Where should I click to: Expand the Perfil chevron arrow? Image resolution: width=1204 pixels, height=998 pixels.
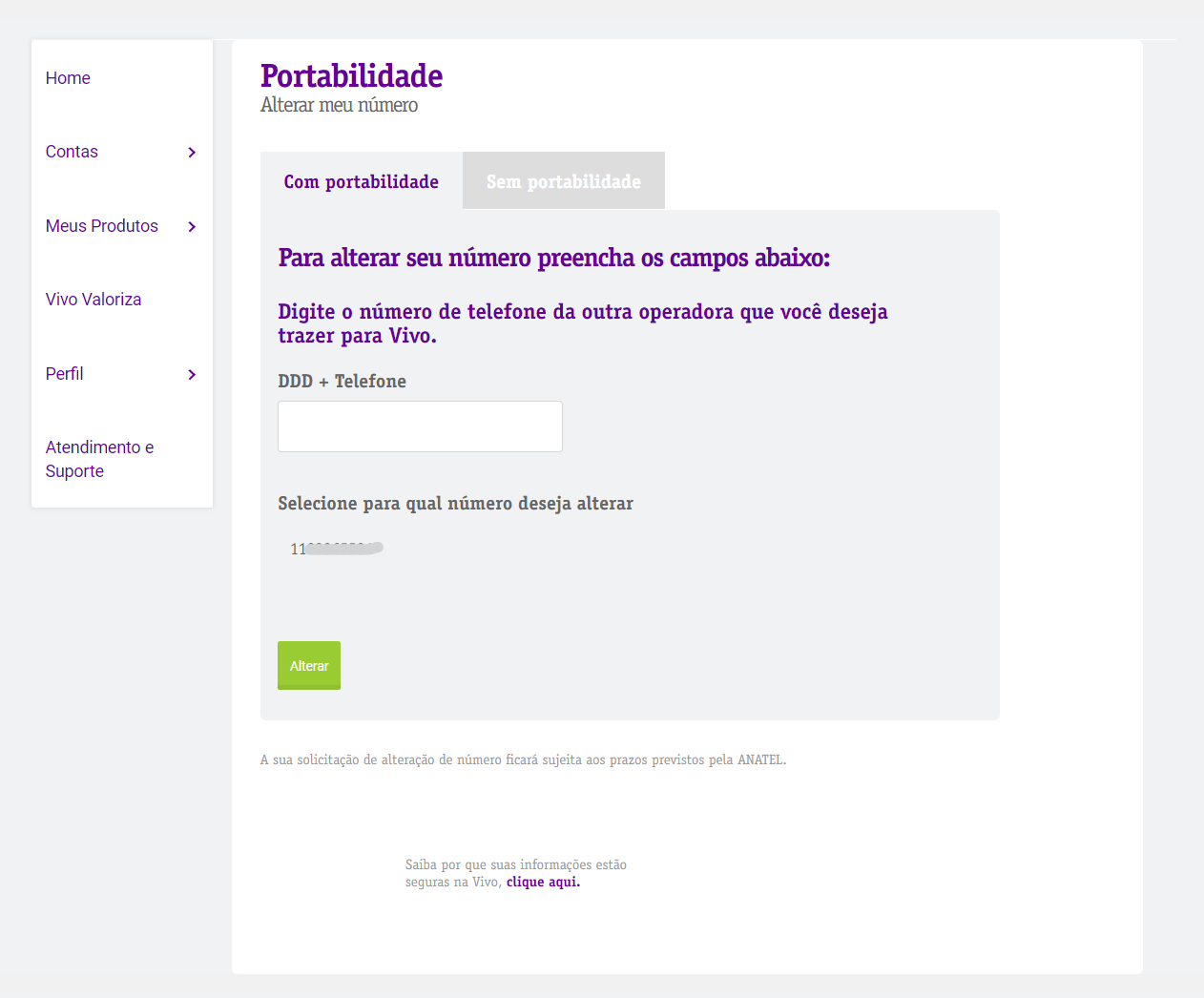[x=192, y=375]
